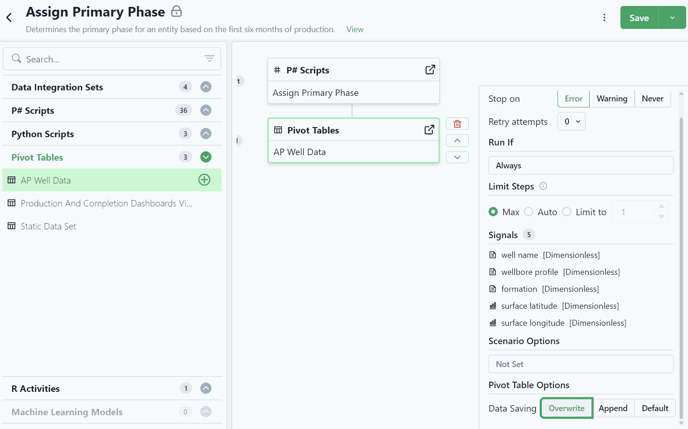The height and width of the screenshot is (429, 688).
Task: Move the Pivot Tables step down
Action: pos(457,157)
